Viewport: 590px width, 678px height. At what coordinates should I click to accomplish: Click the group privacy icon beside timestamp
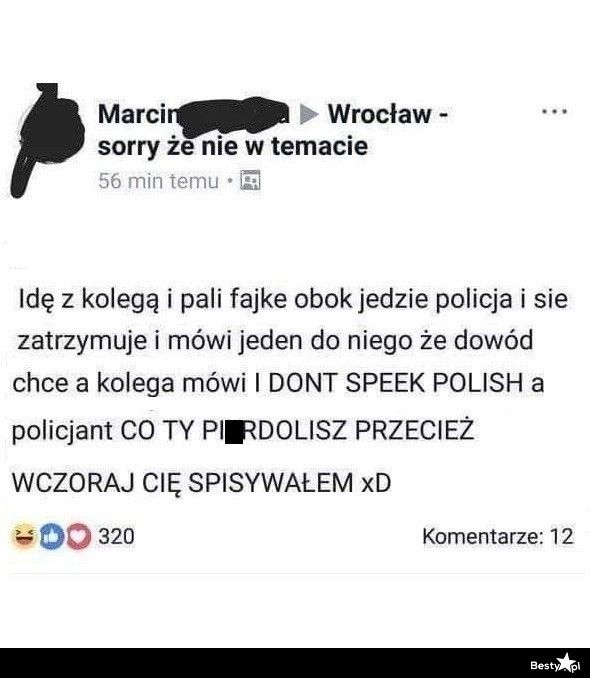(250, 180)
